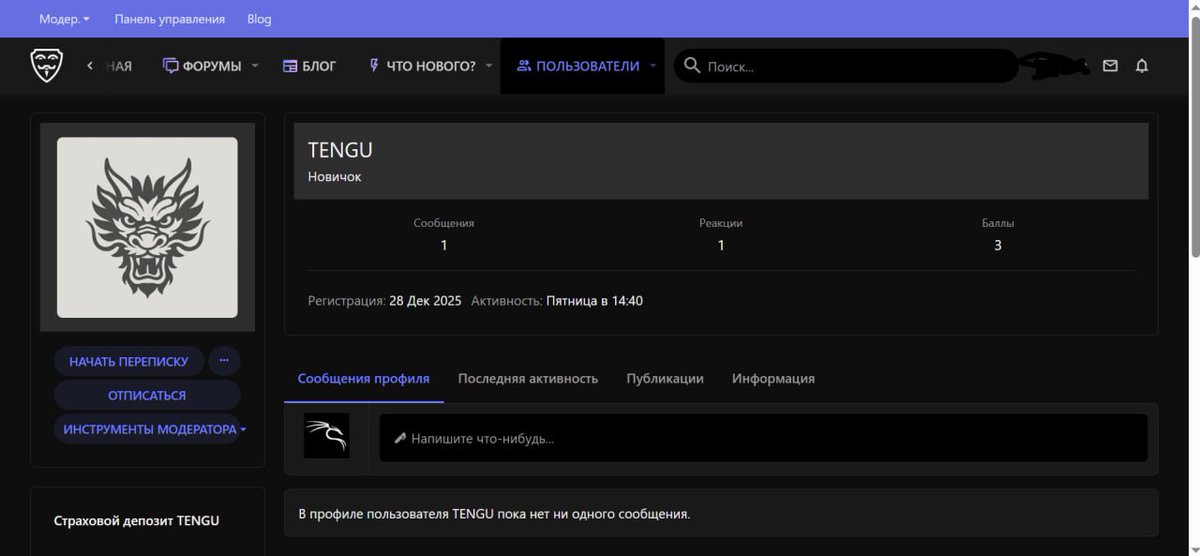
Task: Click the no messages notice text
Action: 494,514
